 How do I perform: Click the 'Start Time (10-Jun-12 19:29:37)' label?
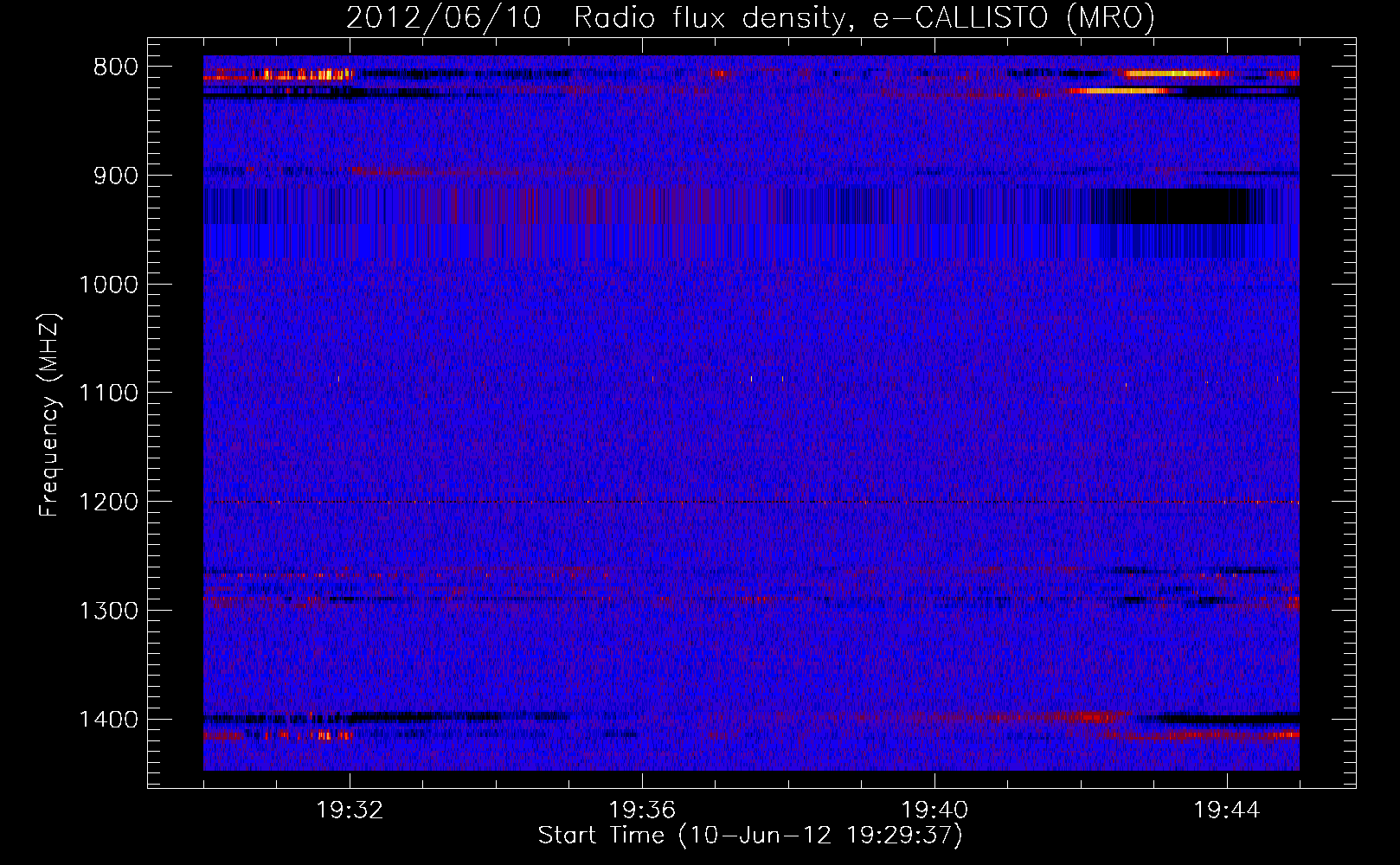click(x=750, y=836)
